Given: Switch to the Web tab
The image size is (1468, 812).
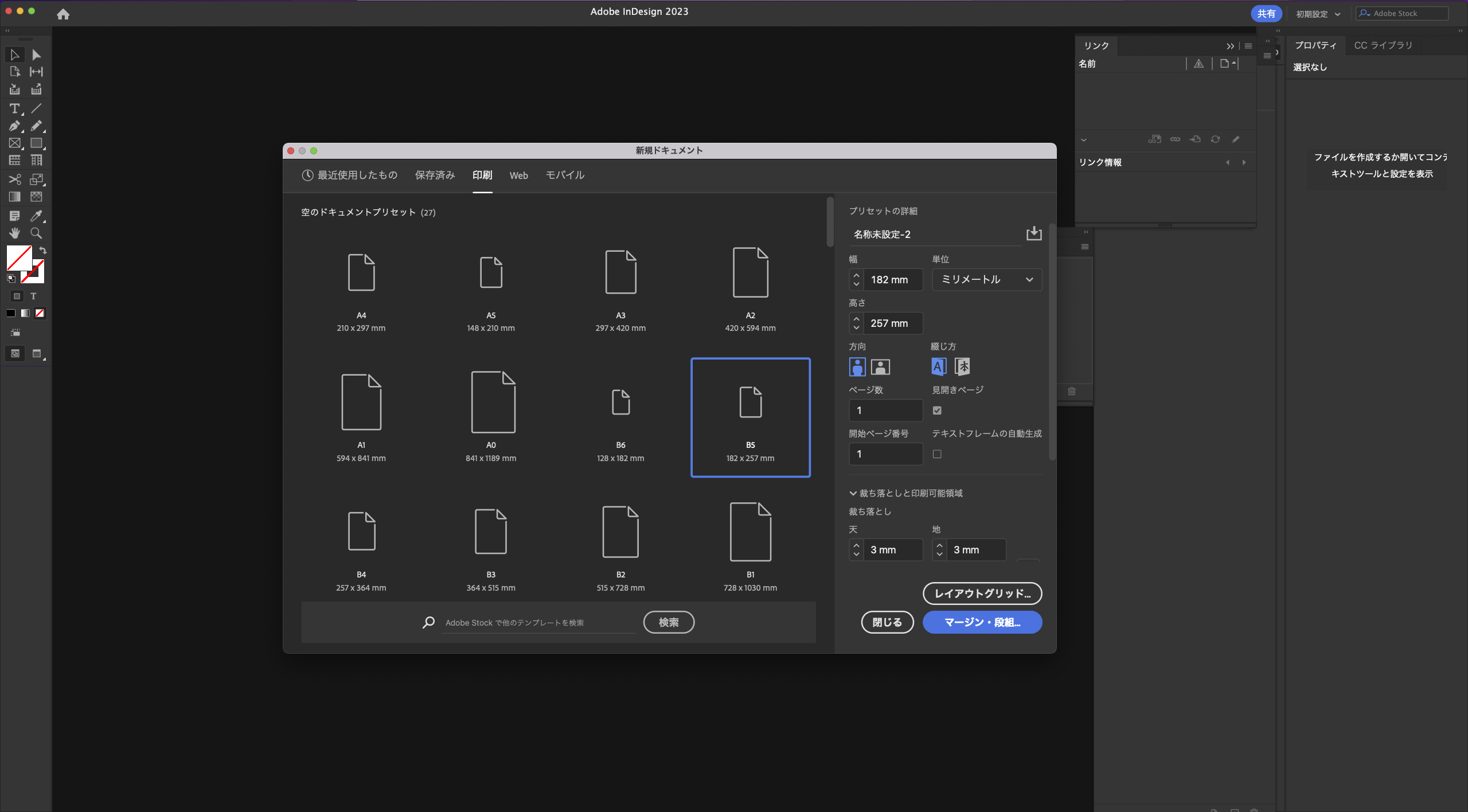Looking at the screenshot, I should [x=519, y=175].
